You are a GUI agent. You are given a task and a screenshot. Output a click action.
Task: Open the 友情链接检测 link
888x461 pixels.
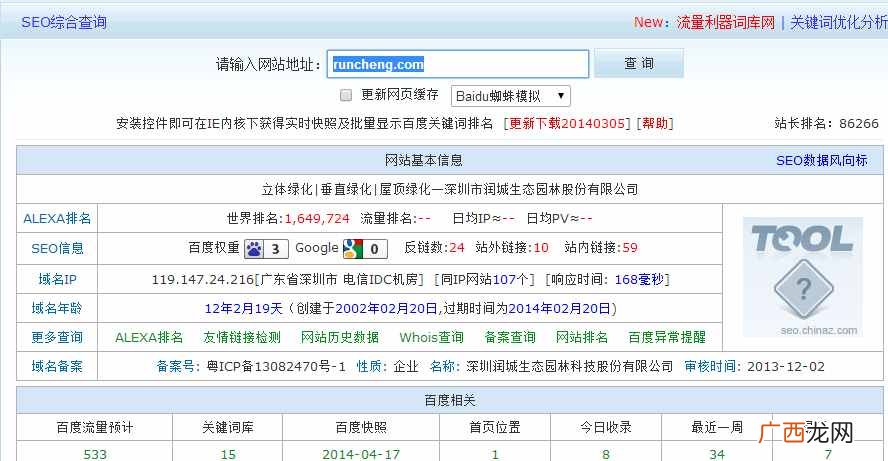pos(242,338)
